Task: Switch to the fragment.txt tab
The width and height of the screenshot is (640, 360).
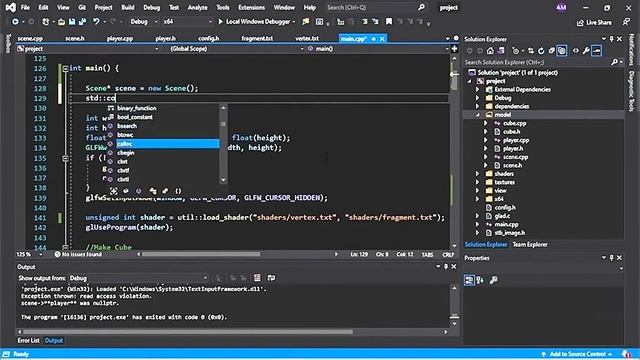Action: (257, 38)
